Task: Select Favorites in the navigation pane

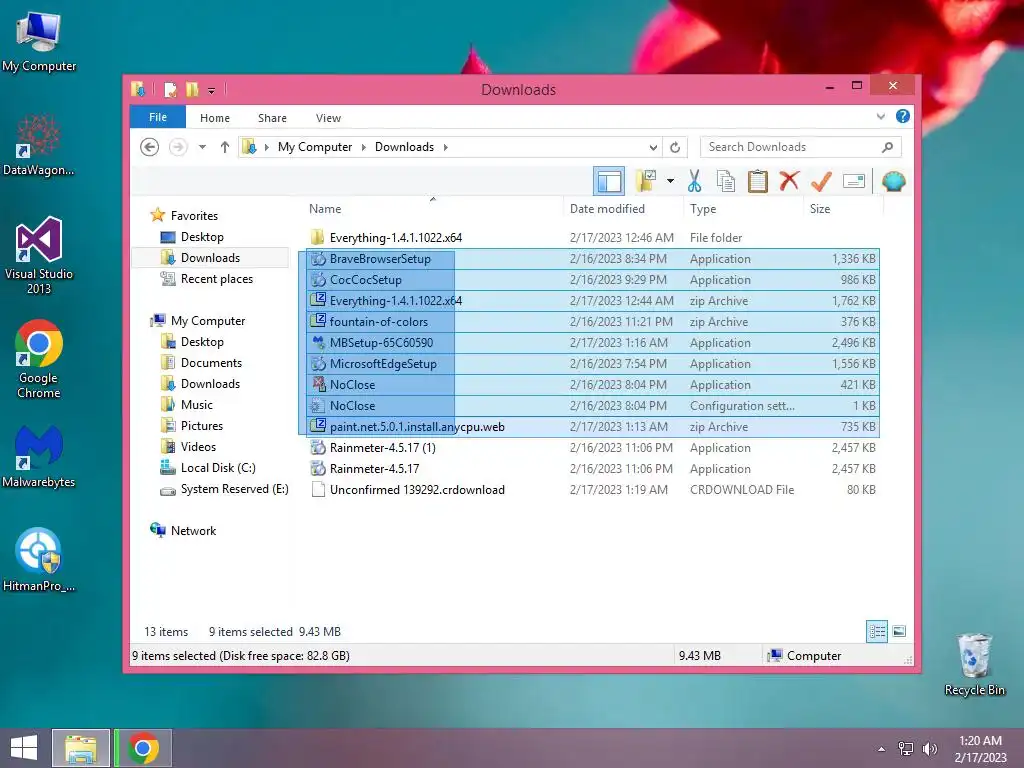Action: pos(194,216)
